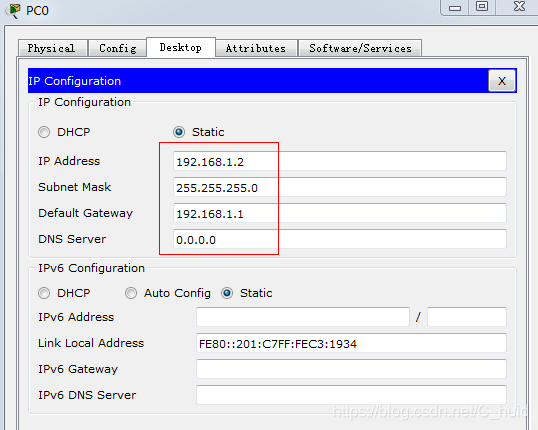Click the Link Local Address field
Screen dimensions: 538x430
click(351, 343)
